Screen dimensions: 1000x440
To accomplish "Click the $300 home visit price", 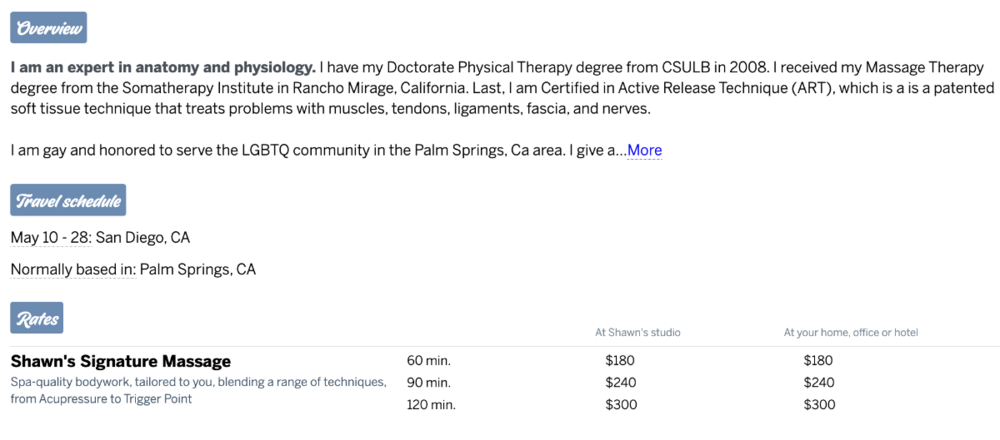I will [x=819, y=405].
